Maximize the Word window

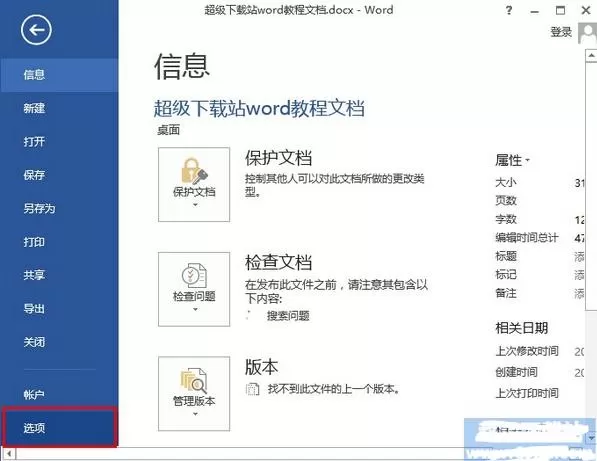[x=560, y=10]
